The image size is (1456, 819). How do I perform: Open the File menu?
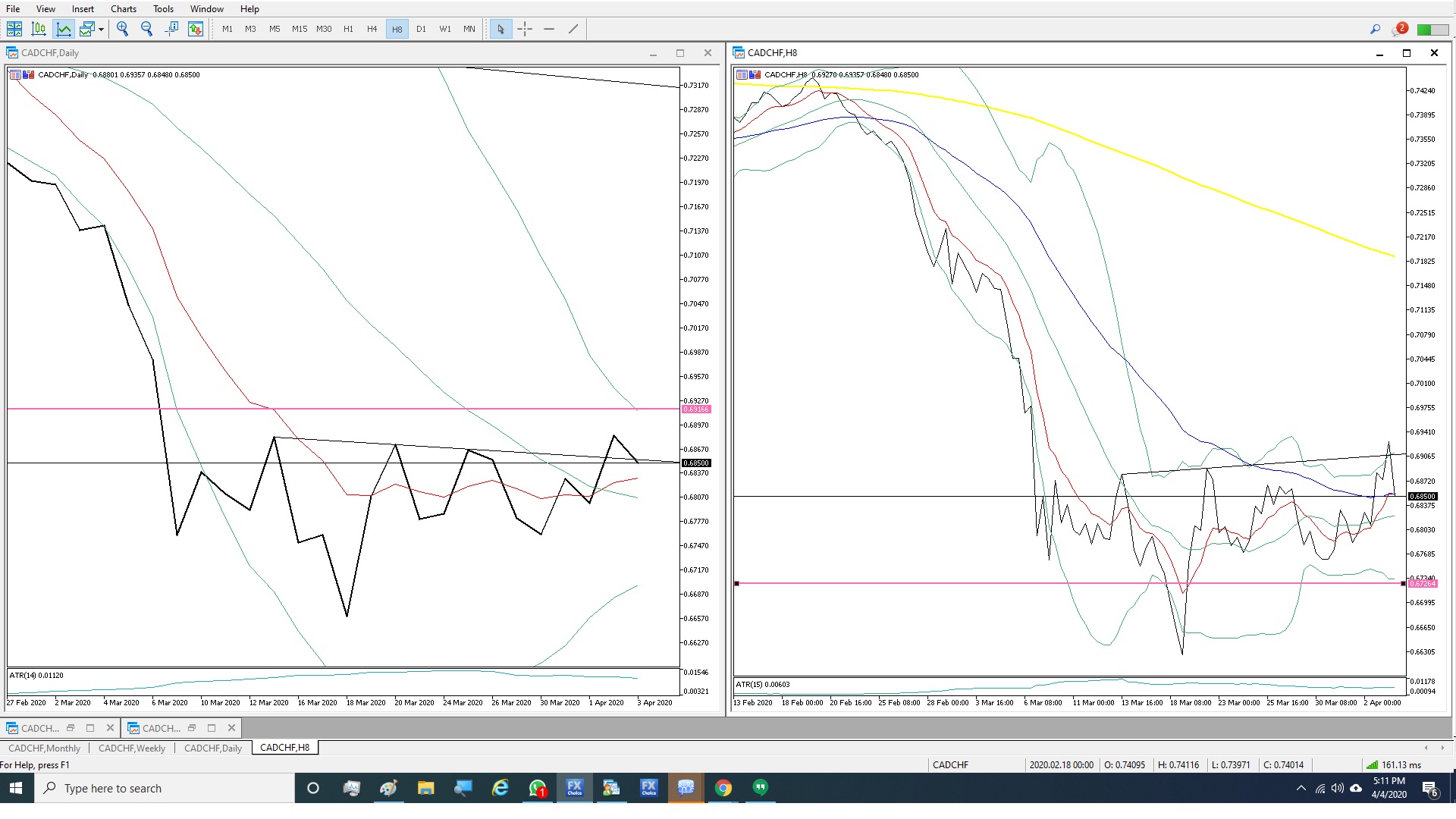pos(13,9)
